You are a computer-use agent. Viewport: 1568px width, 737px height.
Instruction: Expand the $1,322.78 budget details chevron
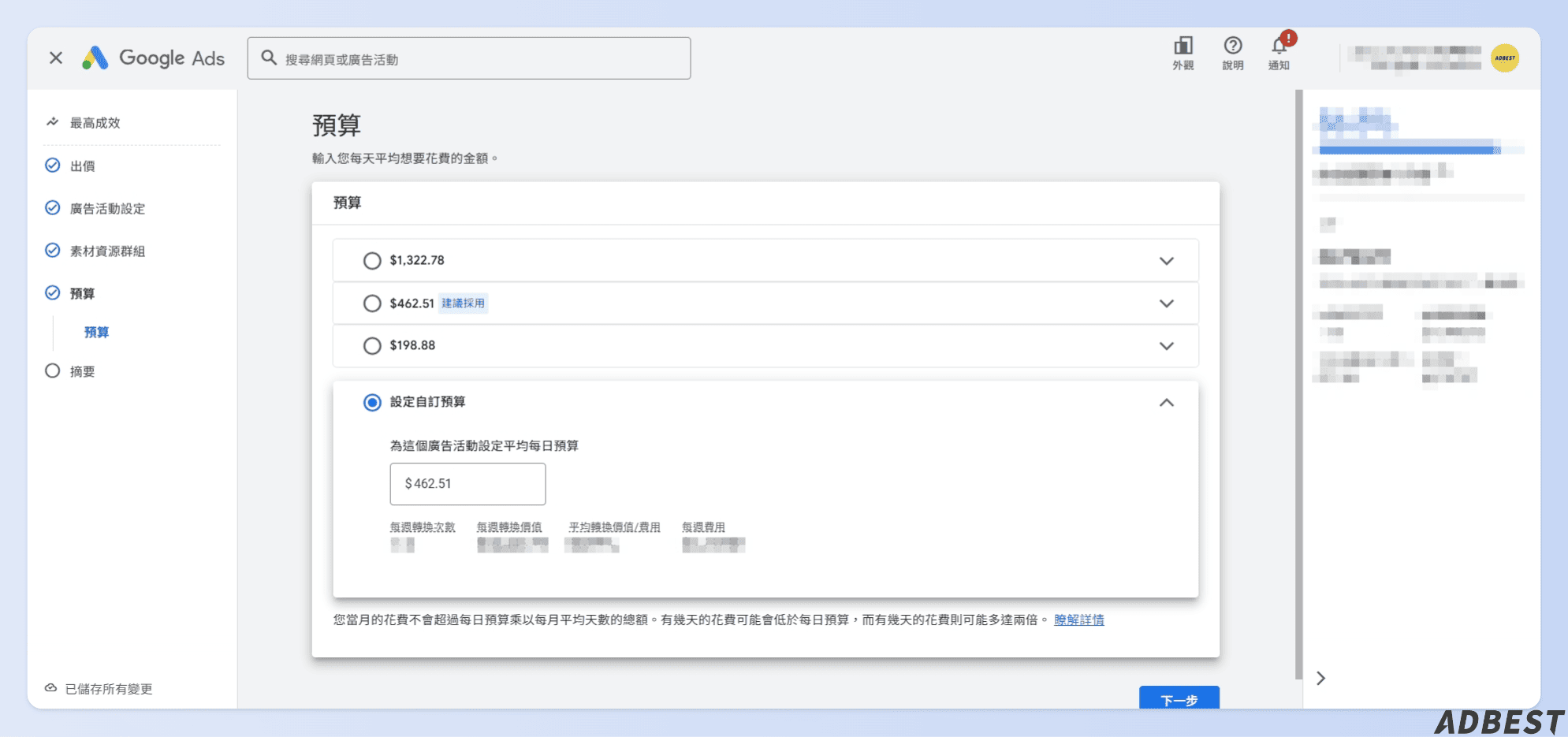(1167, 261)
